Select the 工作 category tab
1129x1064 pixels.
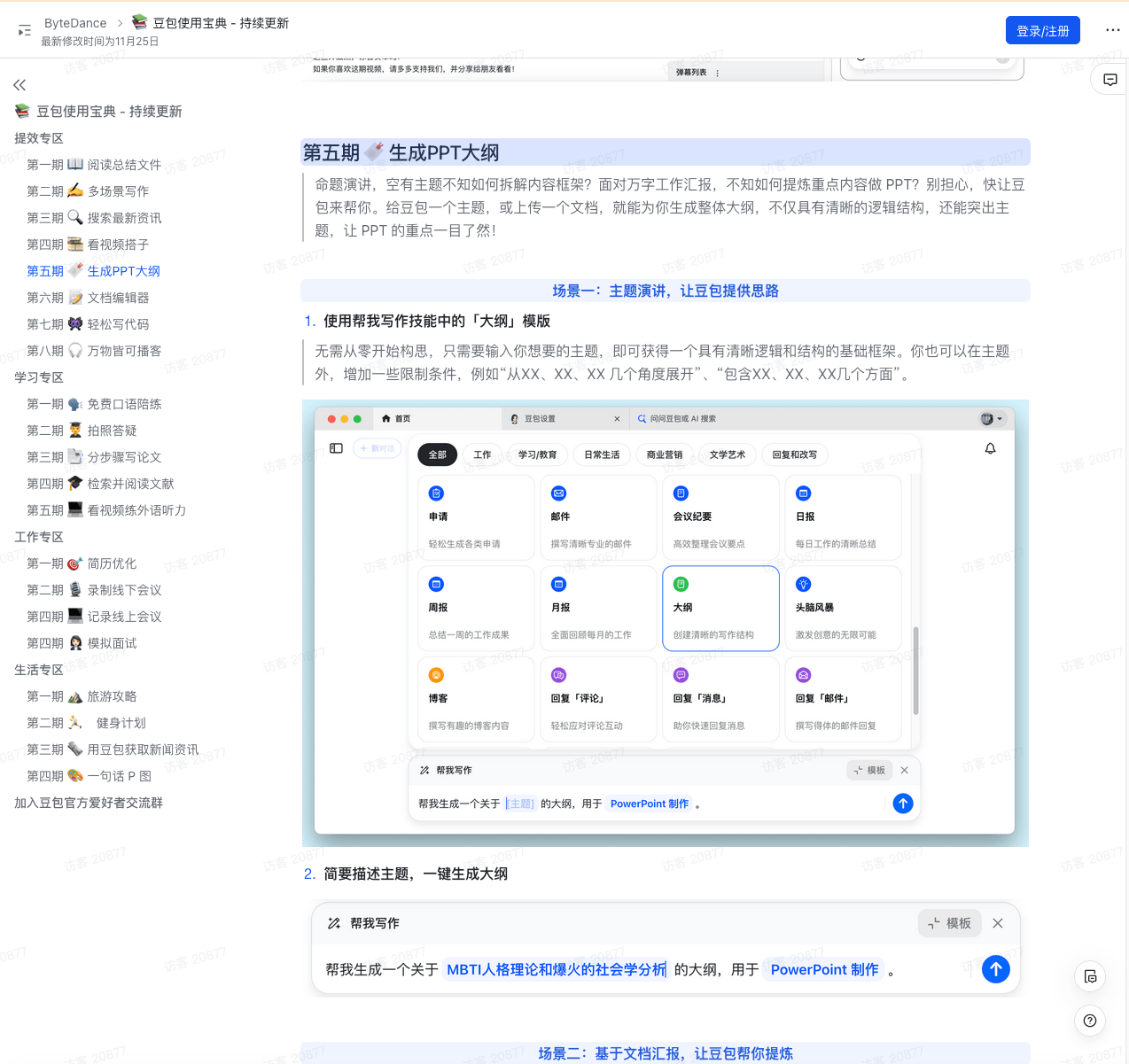point(482,454)
